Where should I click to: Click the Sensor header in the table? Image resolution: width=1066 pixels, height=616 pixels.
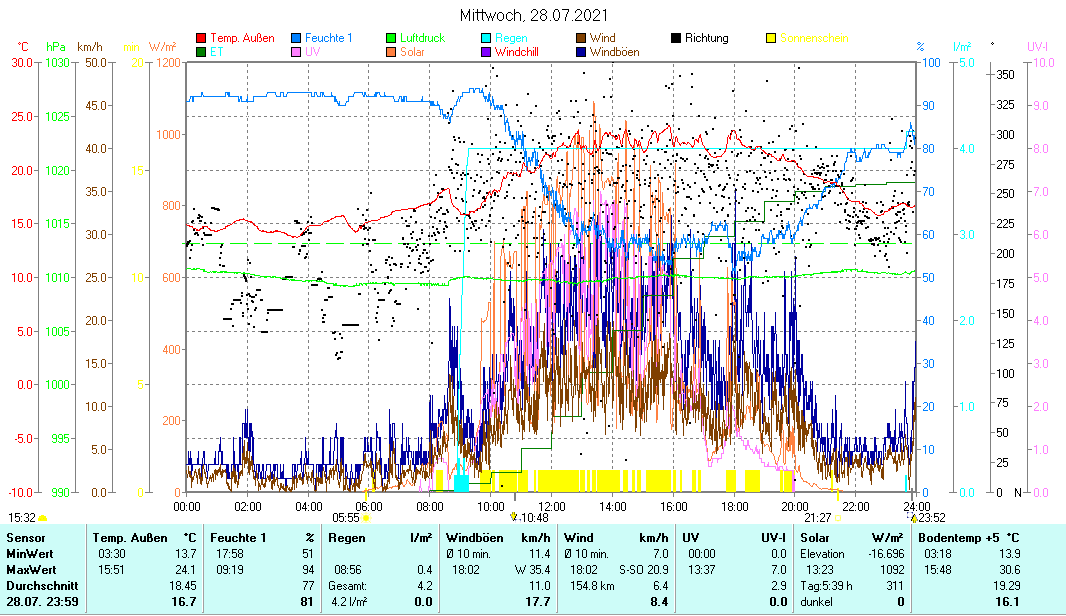tap(26, 538)
